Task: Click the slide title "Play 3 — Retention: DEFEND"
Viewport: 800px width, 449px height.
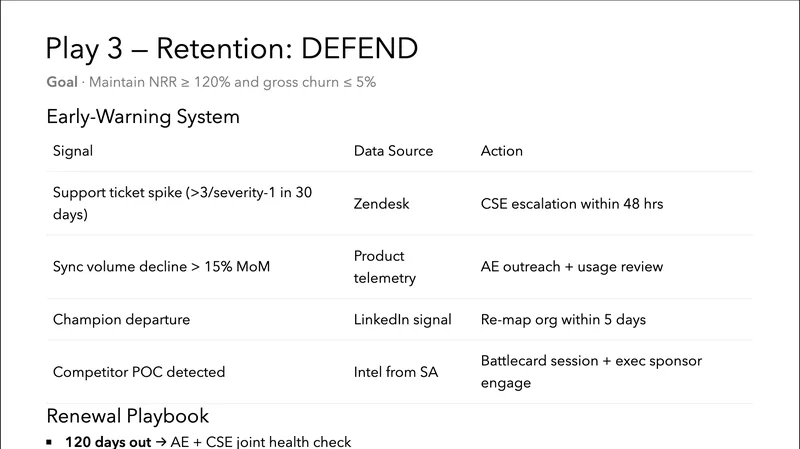Action: tap(232, 47)
